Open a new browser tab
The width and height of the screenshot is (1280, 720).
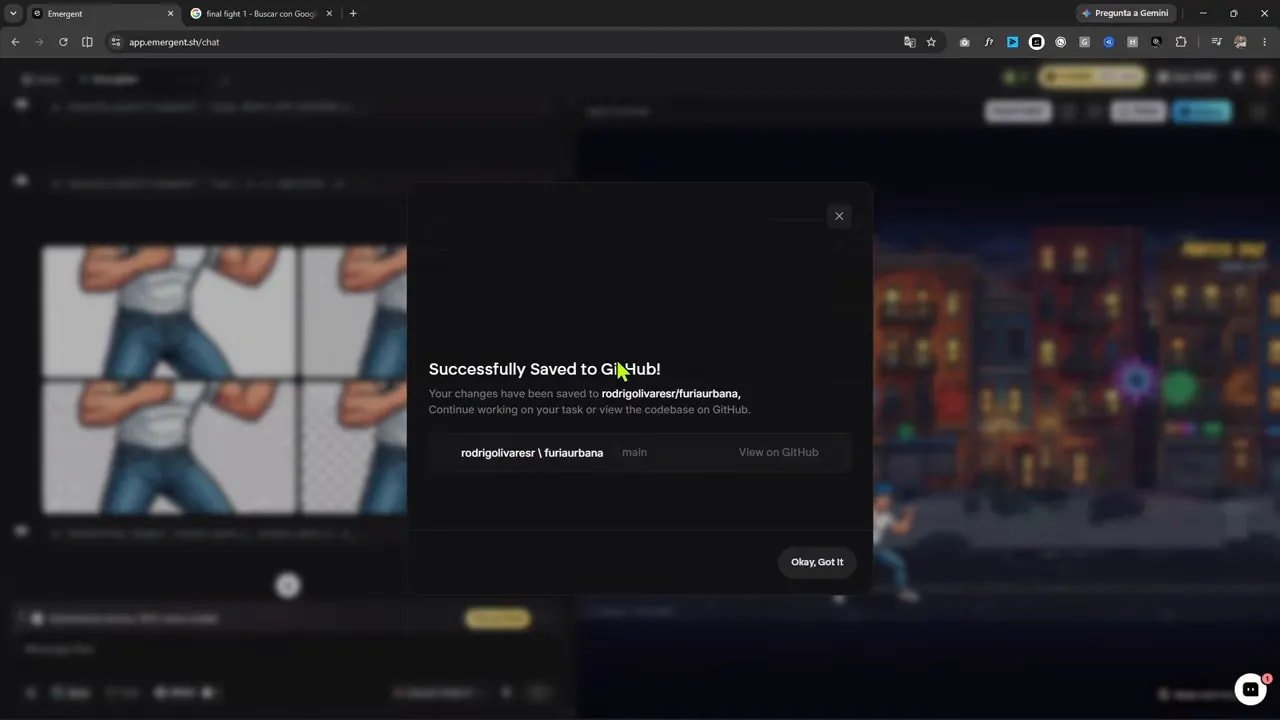click(x=353, y=14)
